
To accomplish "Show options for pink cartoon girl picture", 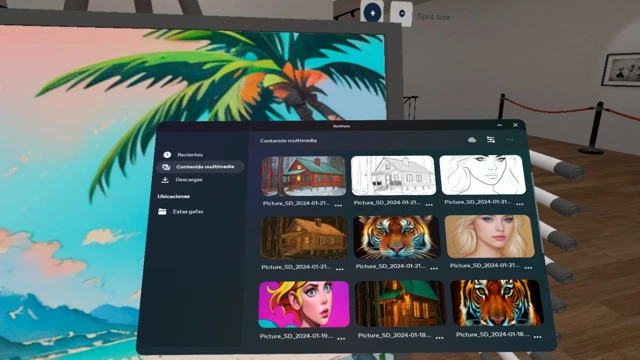I will coord(341,339).
